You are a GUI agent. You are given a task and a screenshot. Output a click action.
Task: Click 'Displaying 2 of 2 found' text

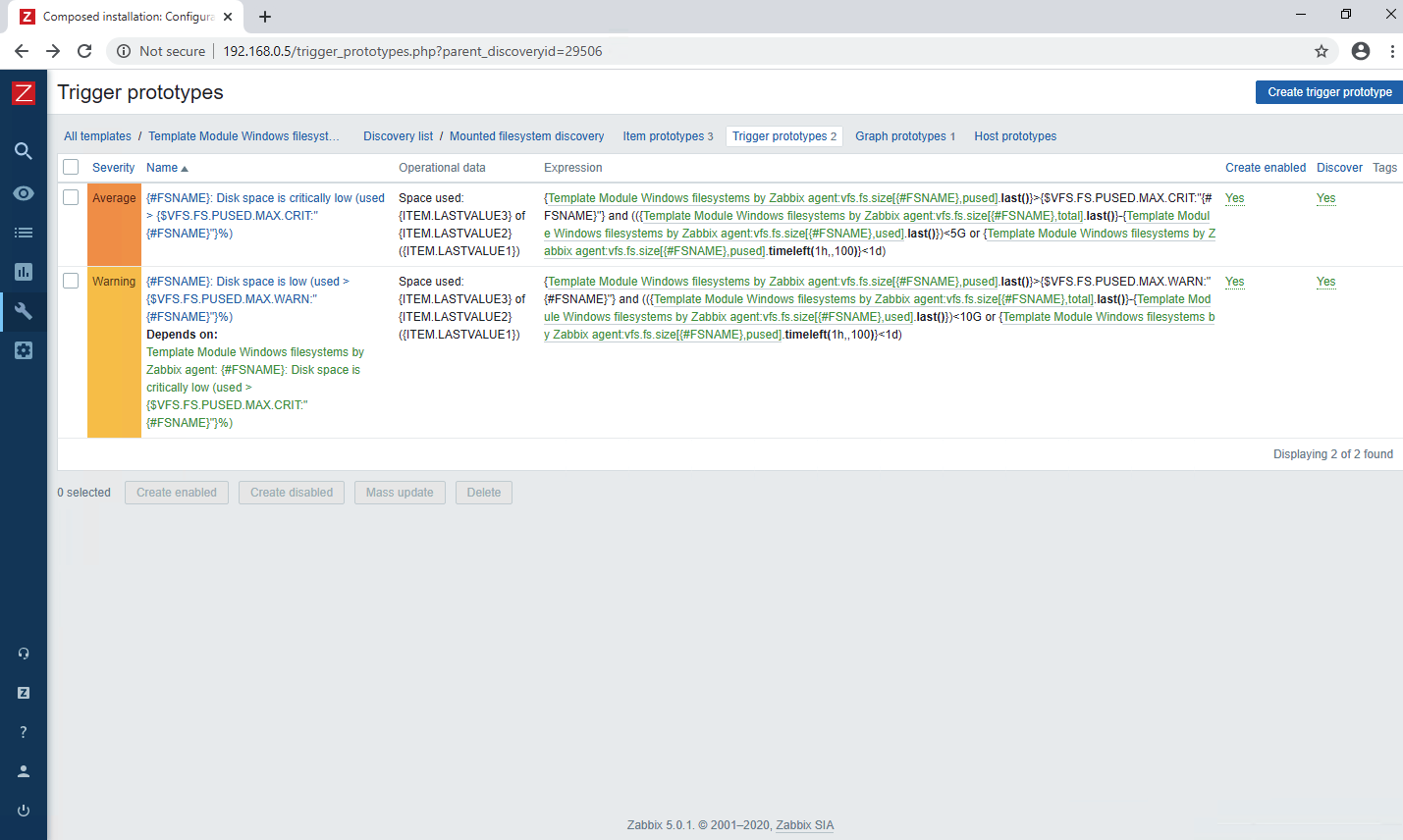click(1333, 454)
